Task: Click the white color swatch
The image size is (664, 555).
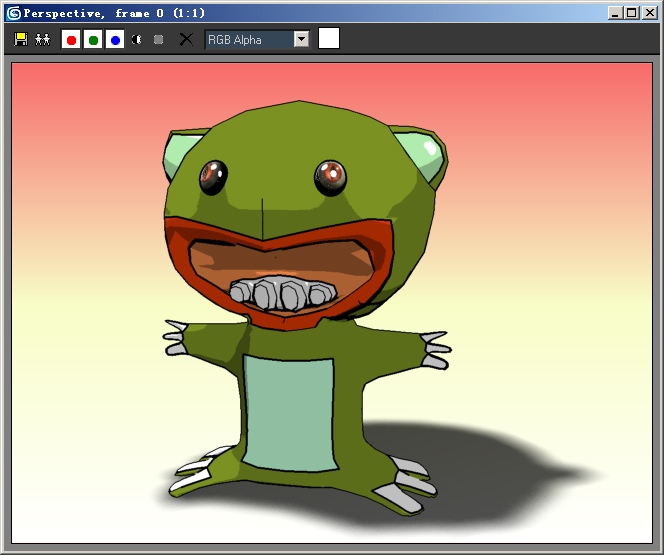Action: [329, 38]
